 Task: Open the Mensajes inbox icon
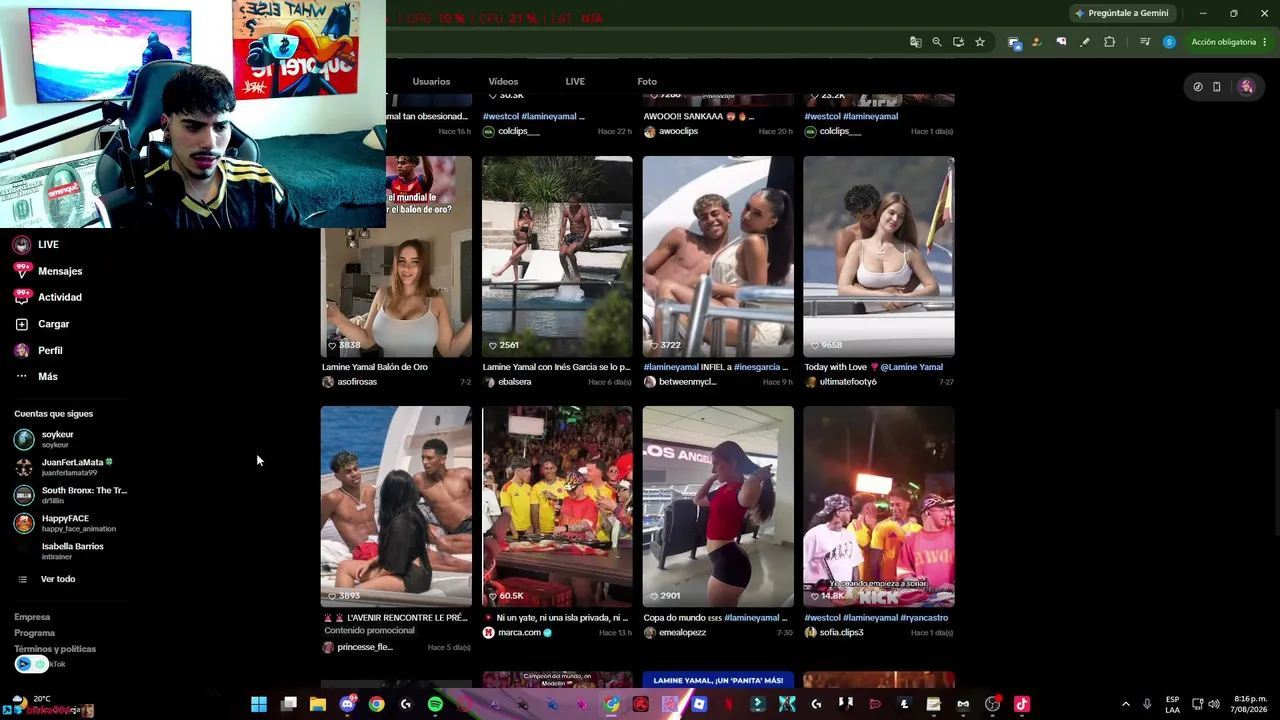pos(22,271)
